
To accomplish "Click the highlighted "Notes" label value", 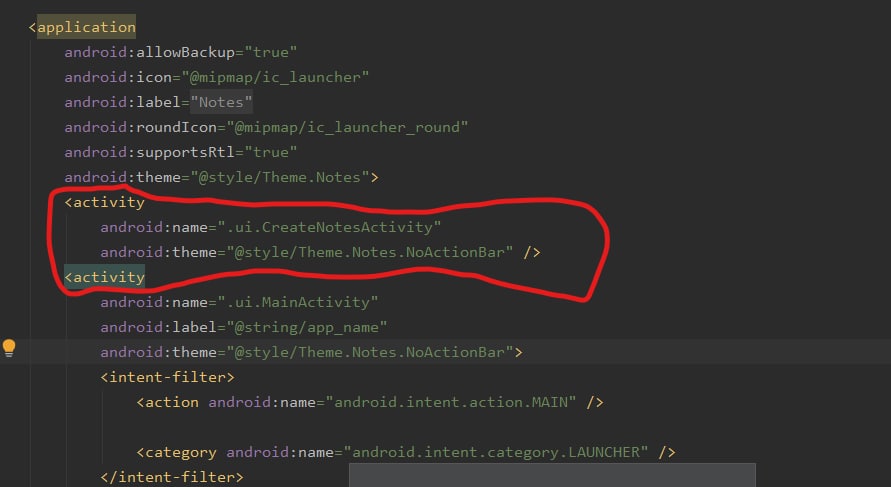I will tap(221, 102).
